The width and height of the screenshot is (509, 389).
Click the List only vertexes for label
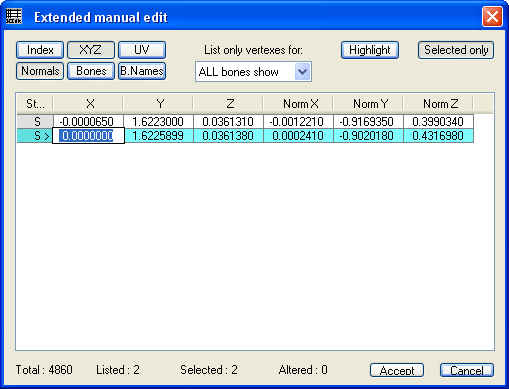(254, 50)
